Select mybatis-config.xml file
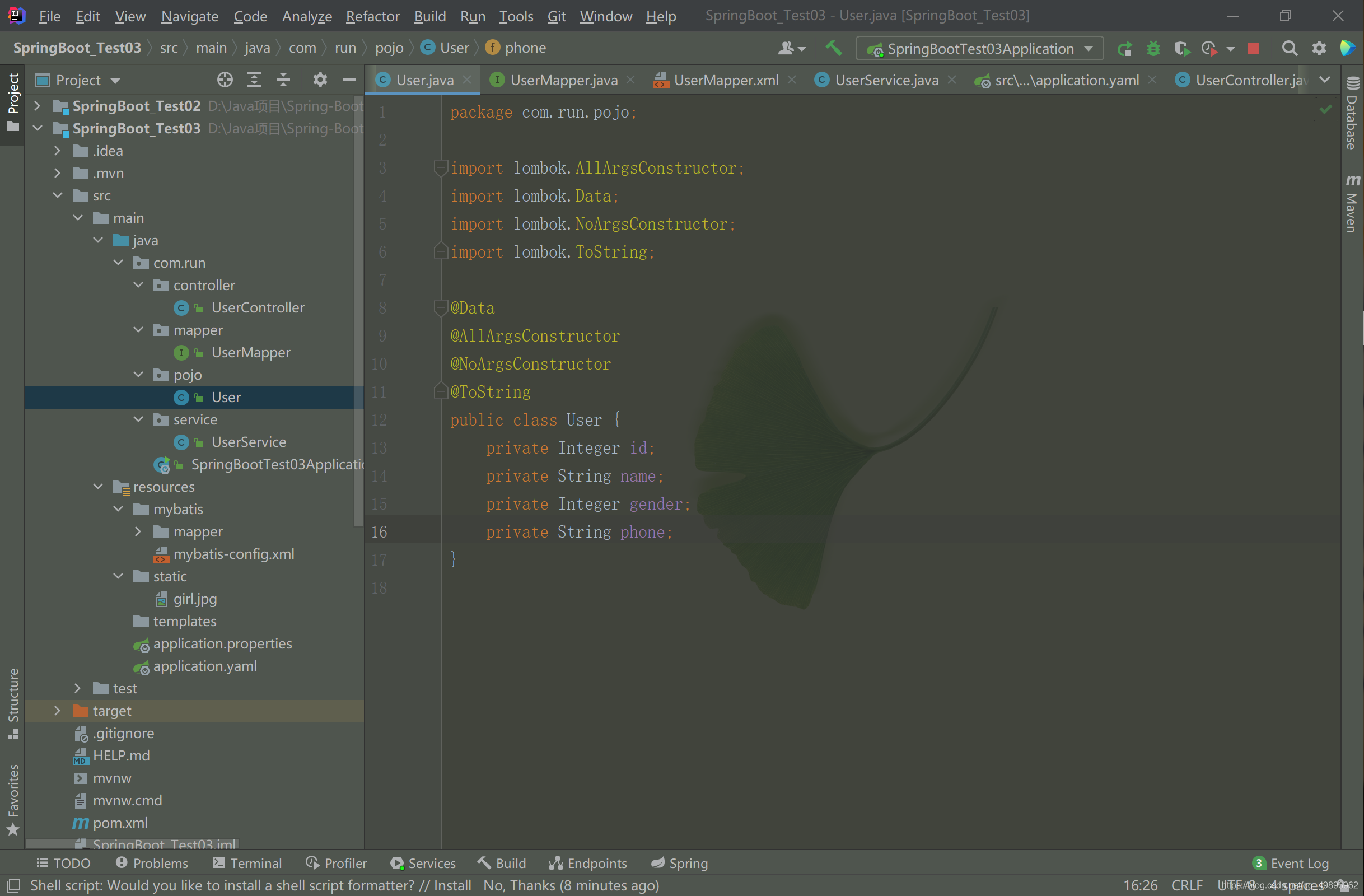Viewport: 1364px width, 896px height. pyautogui.click(x=234, y=554)
